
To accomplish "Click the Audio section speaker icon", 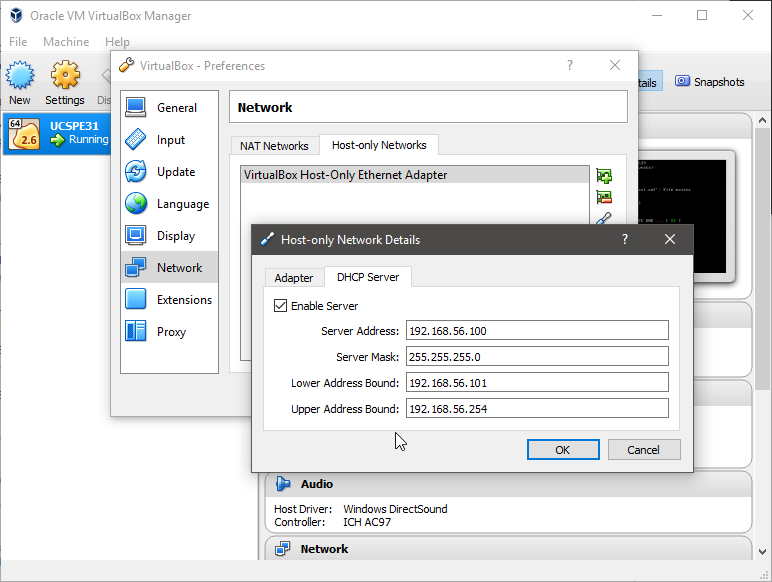I will click(x=283, y=484).
